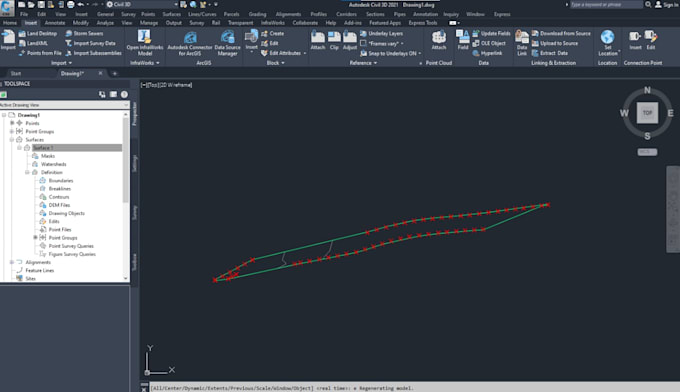This screenshot has height=392, width=680.
Task: Open the Active Drawing View dropdown
Action: pyautogui.click(x=65, y=105)
